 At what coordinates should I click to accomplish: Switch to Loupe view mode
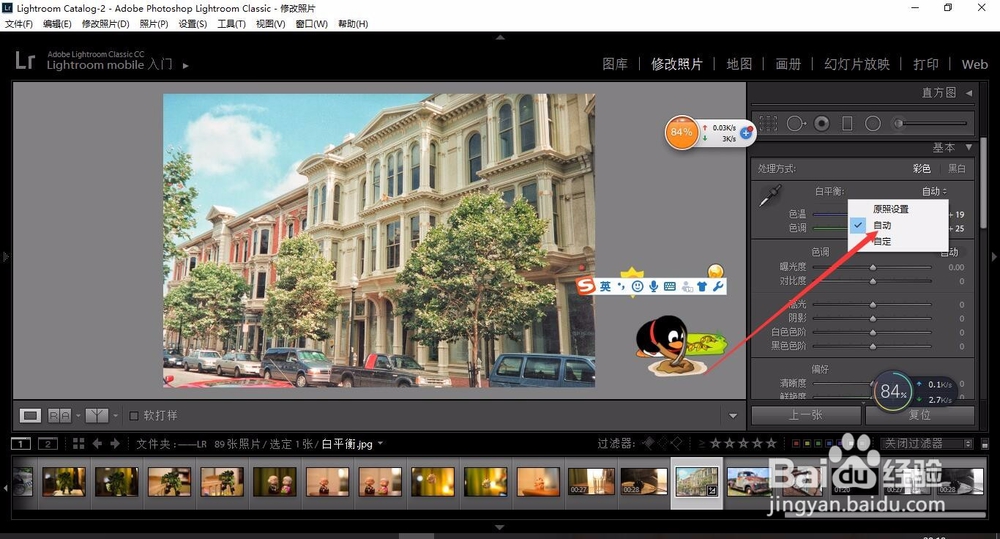coord(29,416)
